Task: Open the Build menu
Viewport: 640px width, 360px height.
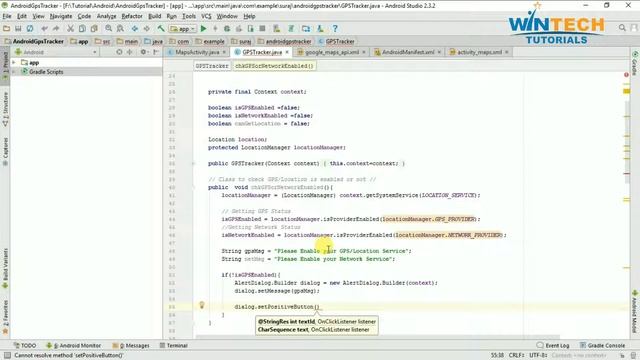Action: 154,16
